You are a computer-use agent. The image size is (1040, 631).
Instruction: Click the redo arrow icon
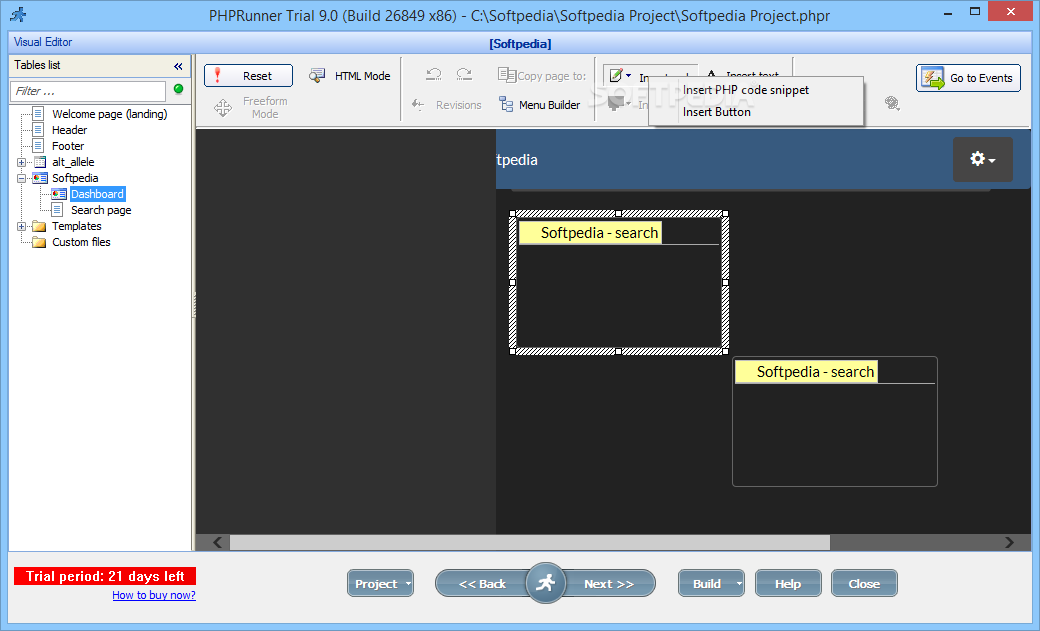tap(464, 74)
